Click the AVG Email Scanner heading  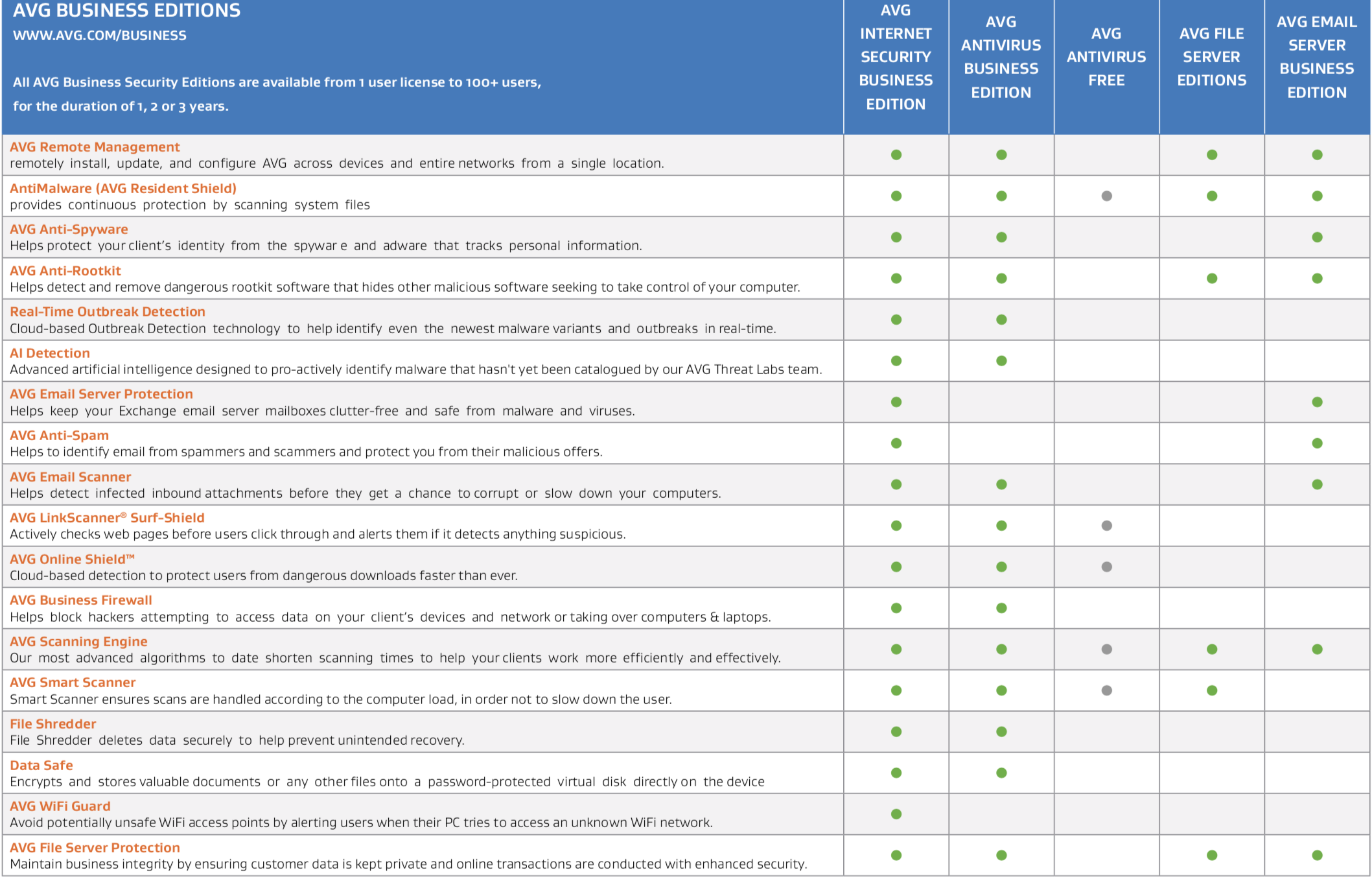(70, 477)
